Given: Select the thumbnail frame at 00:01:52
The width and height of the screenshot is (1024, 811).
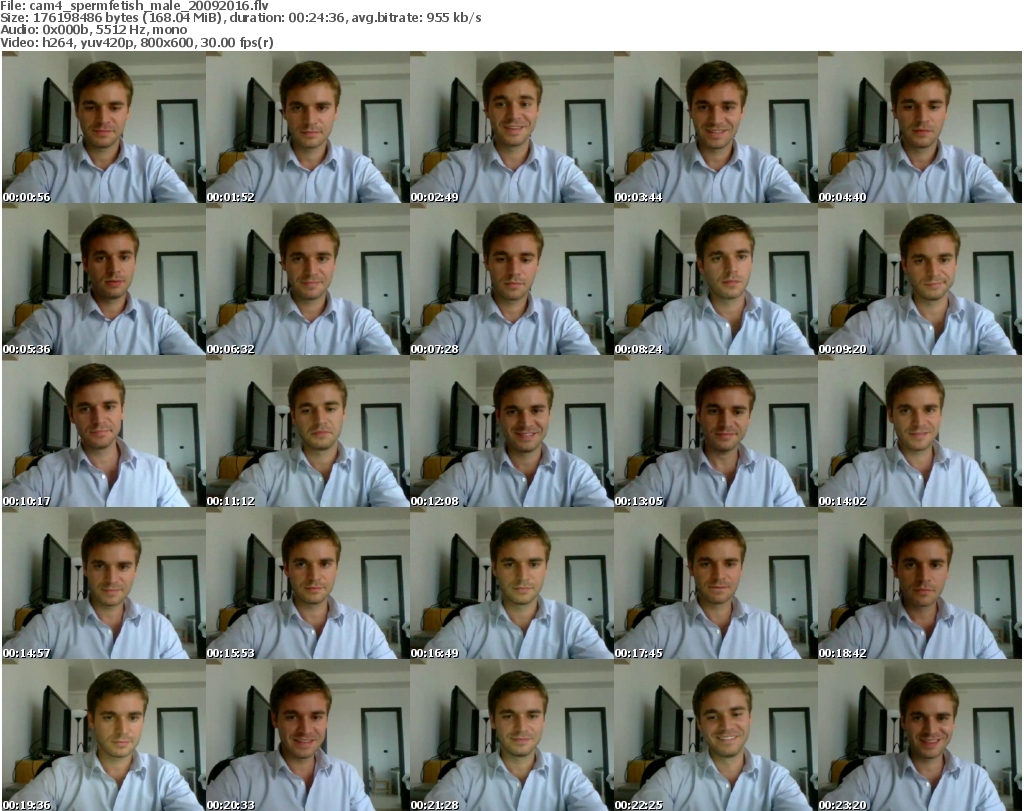Looking at the screenshot, I should [308, 127].
